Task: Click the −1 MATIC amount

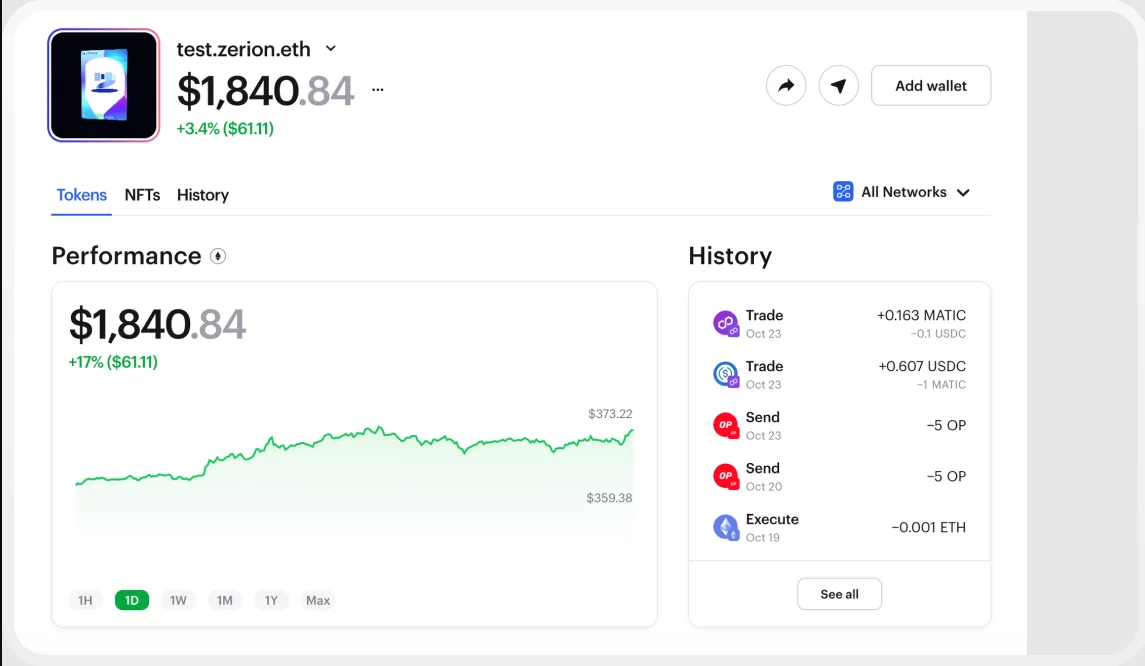Action: coord(942,385)
